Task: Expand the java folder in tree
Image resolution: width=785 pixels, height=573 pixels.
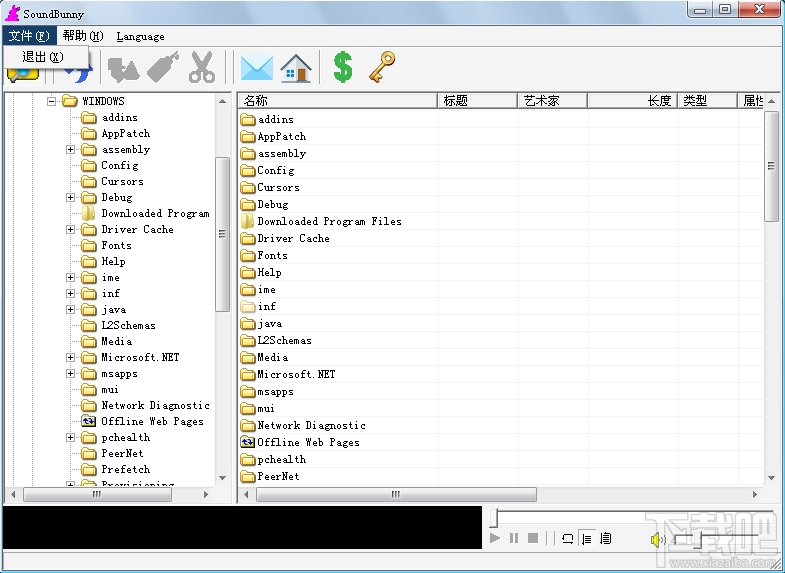Action: click(x=70, y=309)
